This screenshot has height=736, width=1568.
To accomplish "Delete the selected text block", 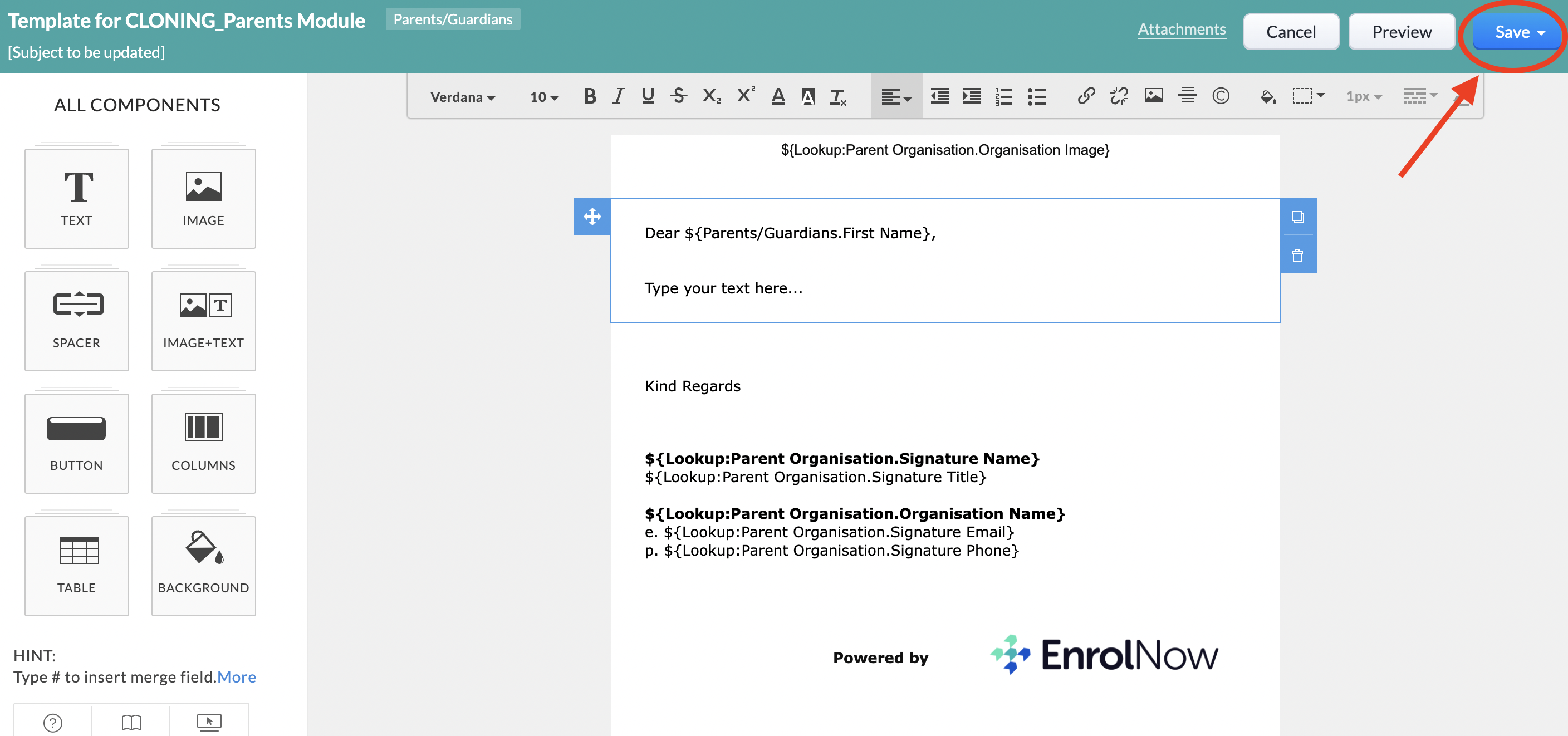I will pyautogui.click(x=1298, y=256).
